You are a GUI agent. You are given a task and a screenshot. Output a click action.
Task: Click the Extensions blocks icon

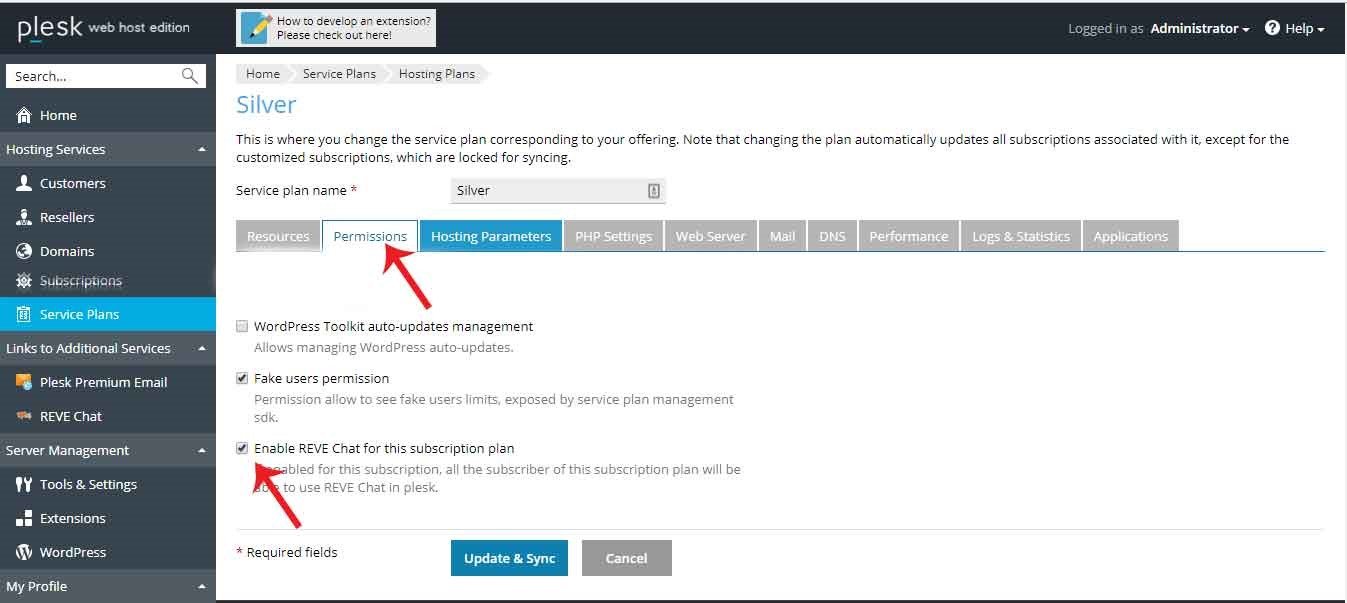24,518
